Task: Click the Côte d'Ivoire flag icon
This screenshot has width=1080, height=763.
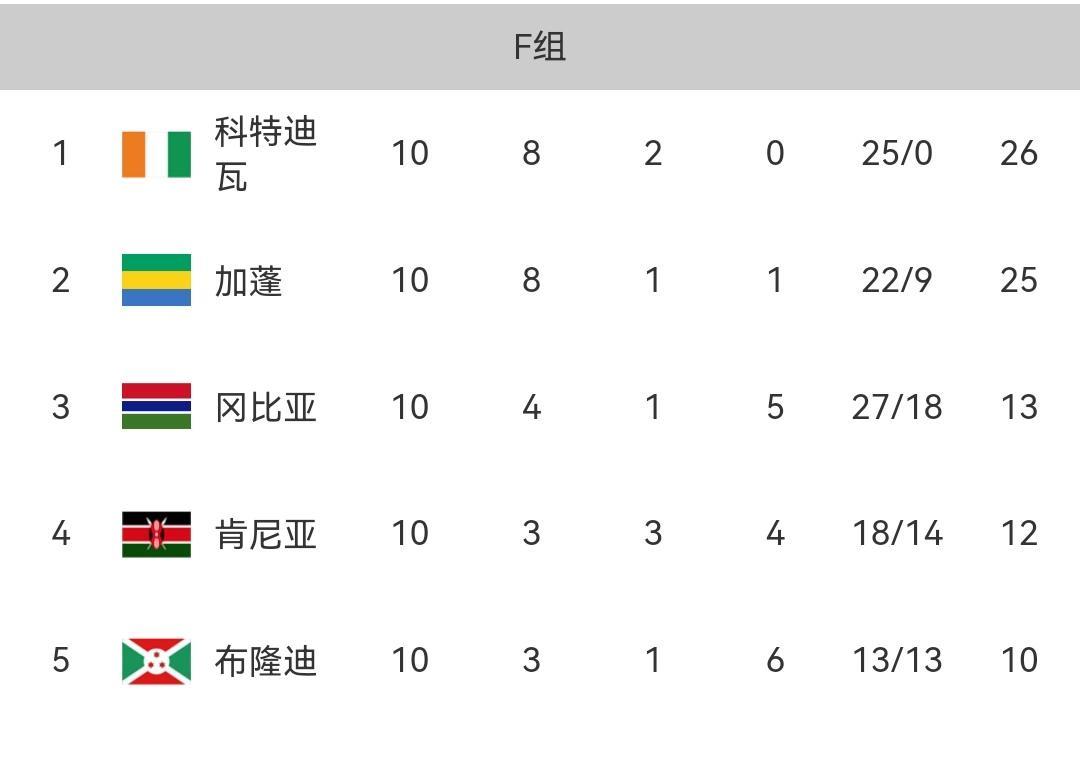Action: 156,154
